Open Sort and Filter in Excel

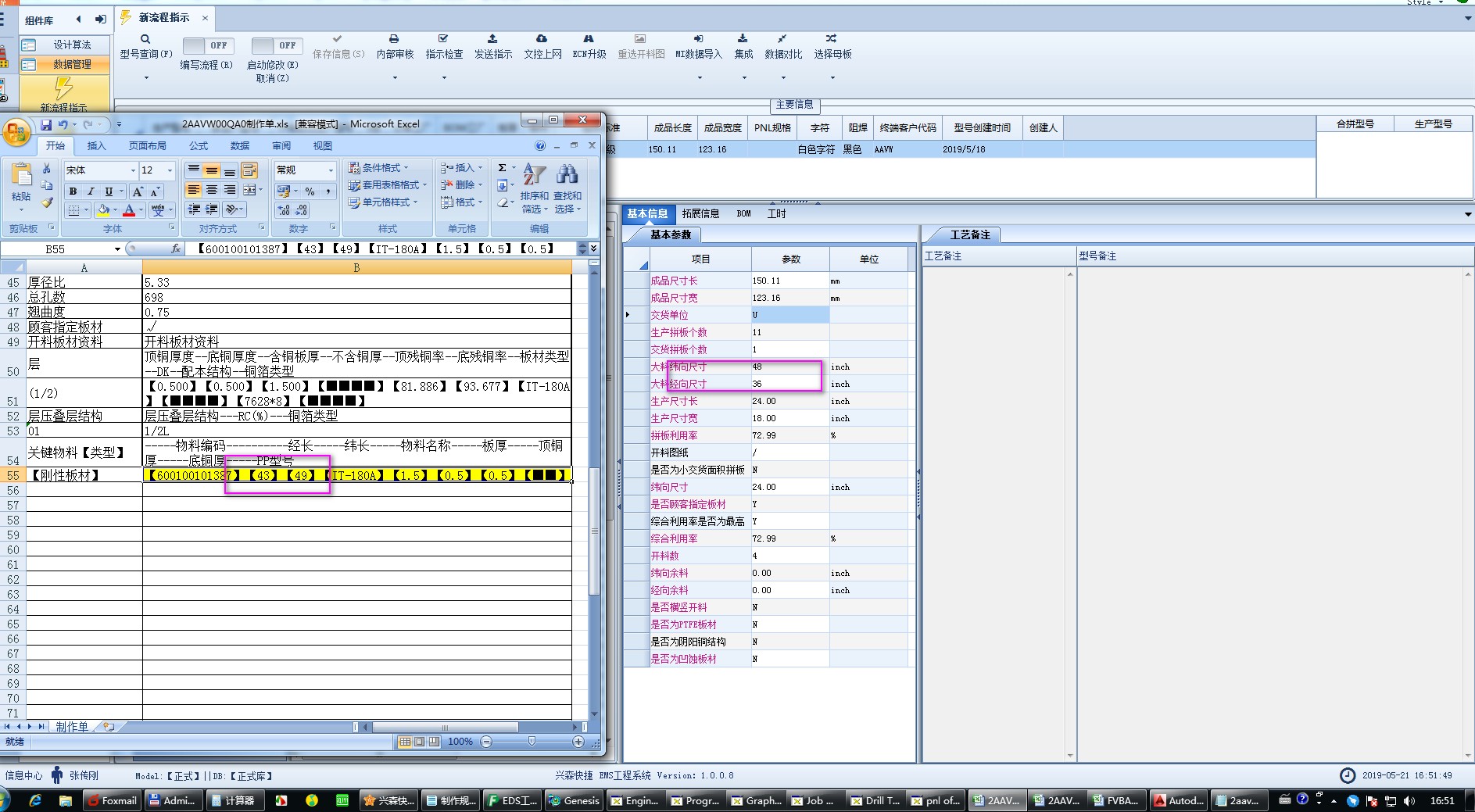535,188
